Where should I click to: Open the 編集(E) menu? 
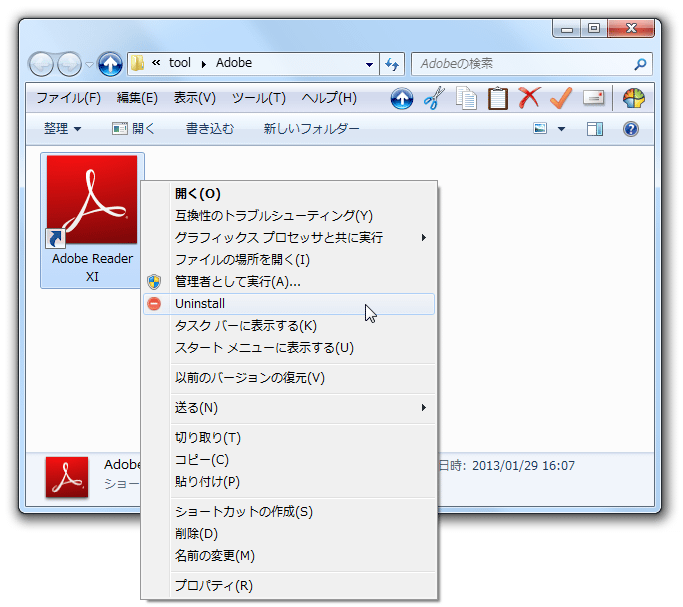(137, 98)
